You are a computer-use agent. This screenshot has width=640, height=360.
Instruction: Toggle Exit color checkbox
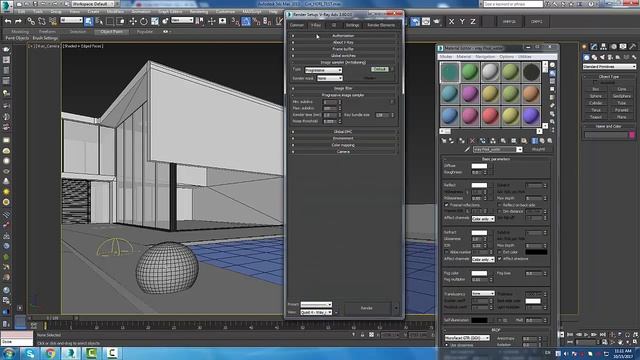coord(500,252)
